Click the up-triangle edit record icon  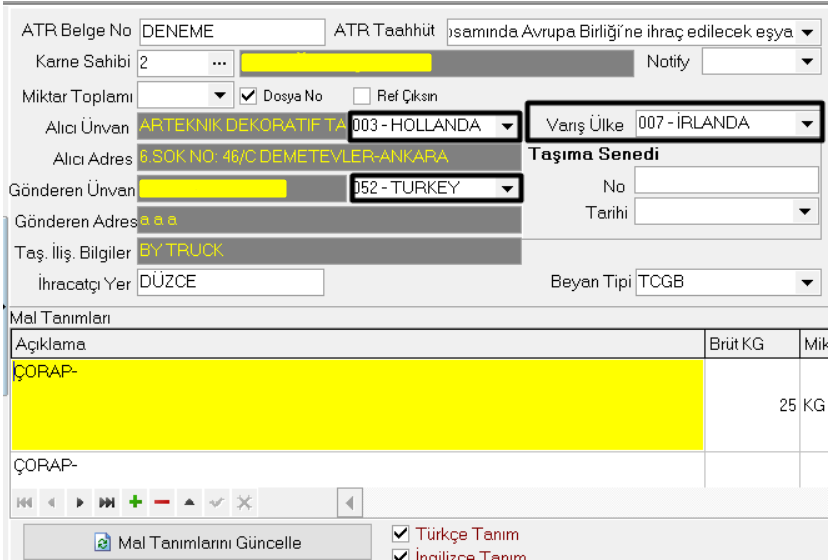tap(188, 502)
